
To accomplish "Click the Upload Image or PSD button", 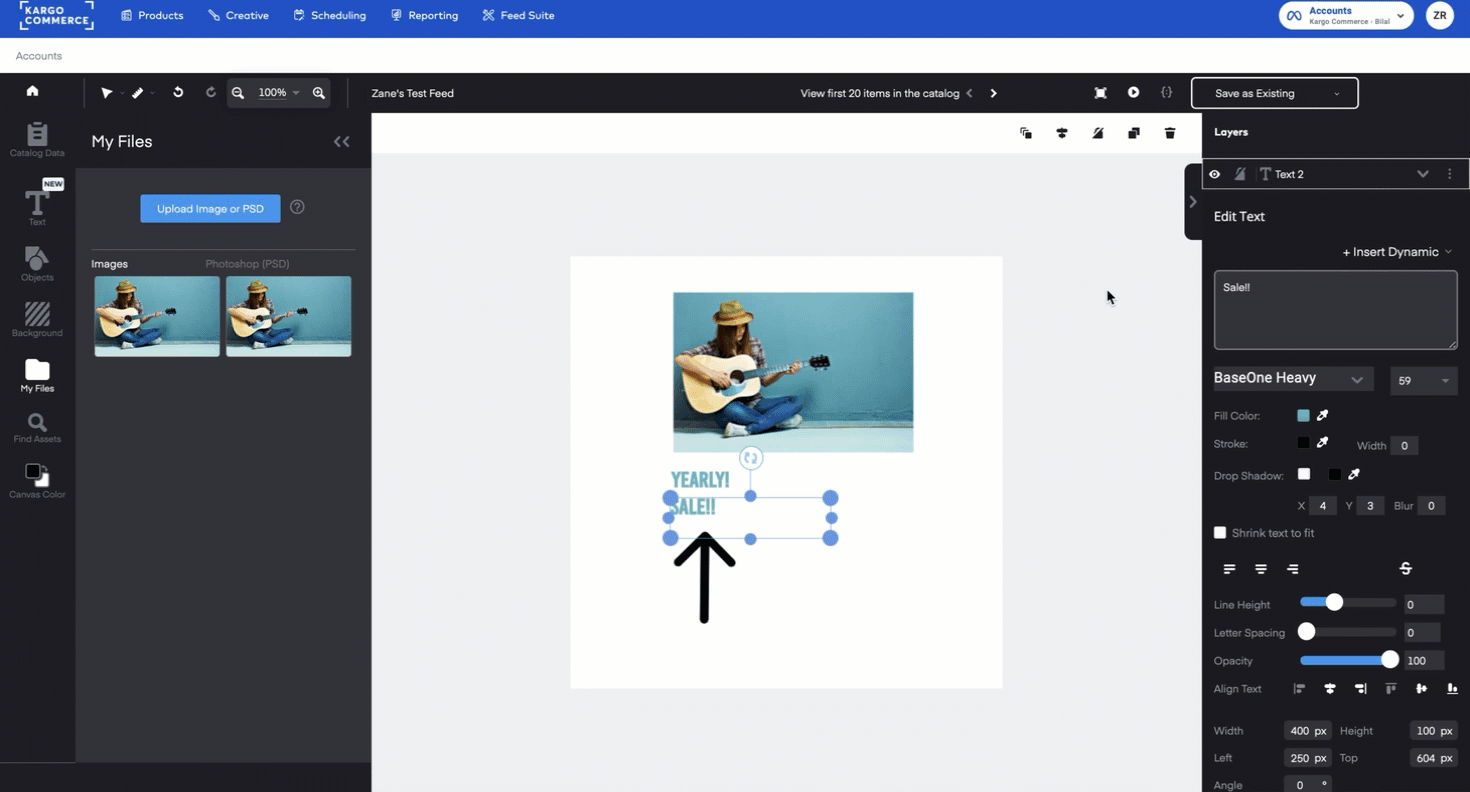I will [x=210, y=208].
